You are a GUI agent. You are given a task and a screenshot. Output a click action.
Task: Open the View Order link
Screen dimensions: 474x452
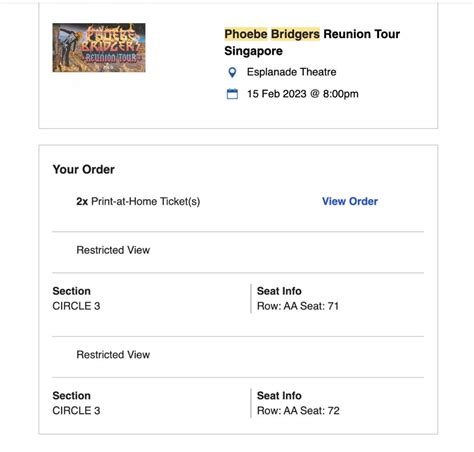(x=350, y=201)
